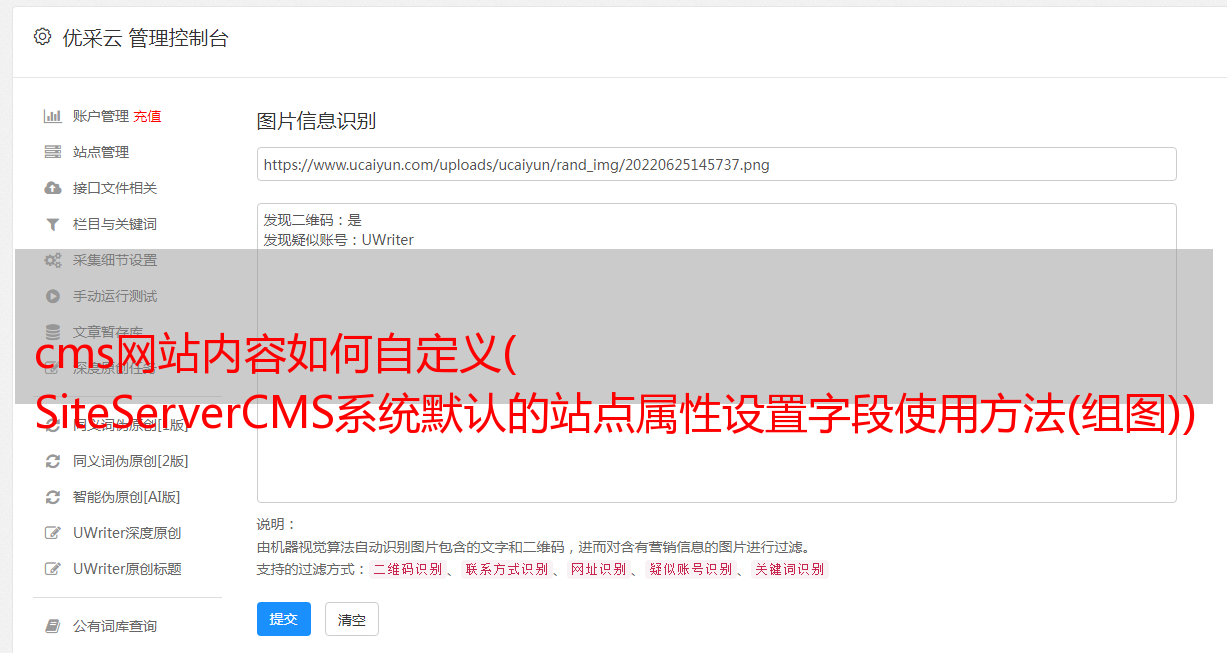1227x653 pixels.
Task: Open 账户管理 via its bar chart icon
Action: pyautogui.click(x=53, y=116)
